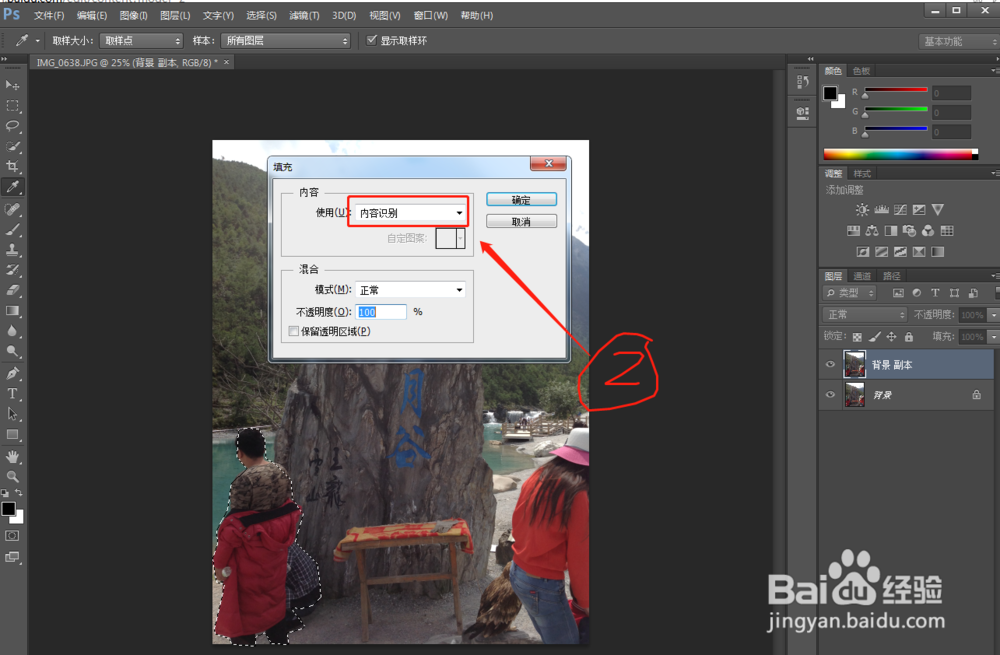Select the Path Selection tool
This screenshot has width=1000, height=655.
[x=12, y=414]
